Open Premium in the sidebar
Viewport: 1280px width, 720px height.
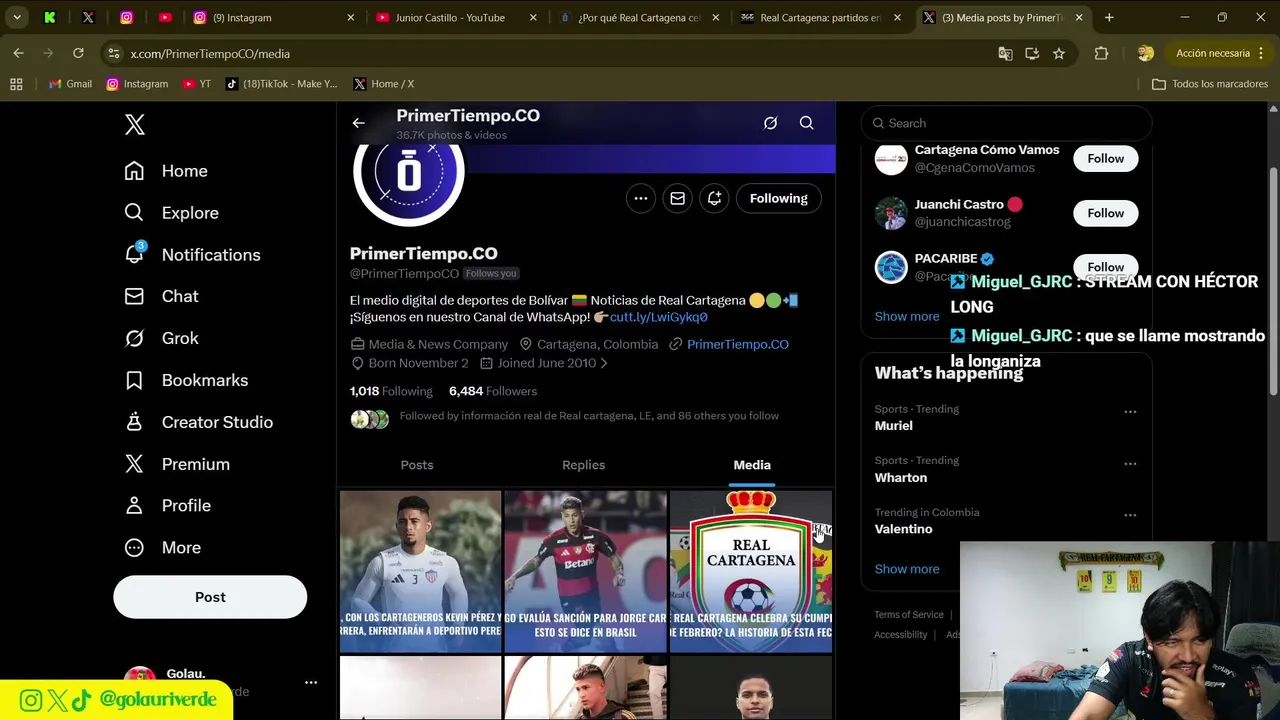(x=177, y=465)
